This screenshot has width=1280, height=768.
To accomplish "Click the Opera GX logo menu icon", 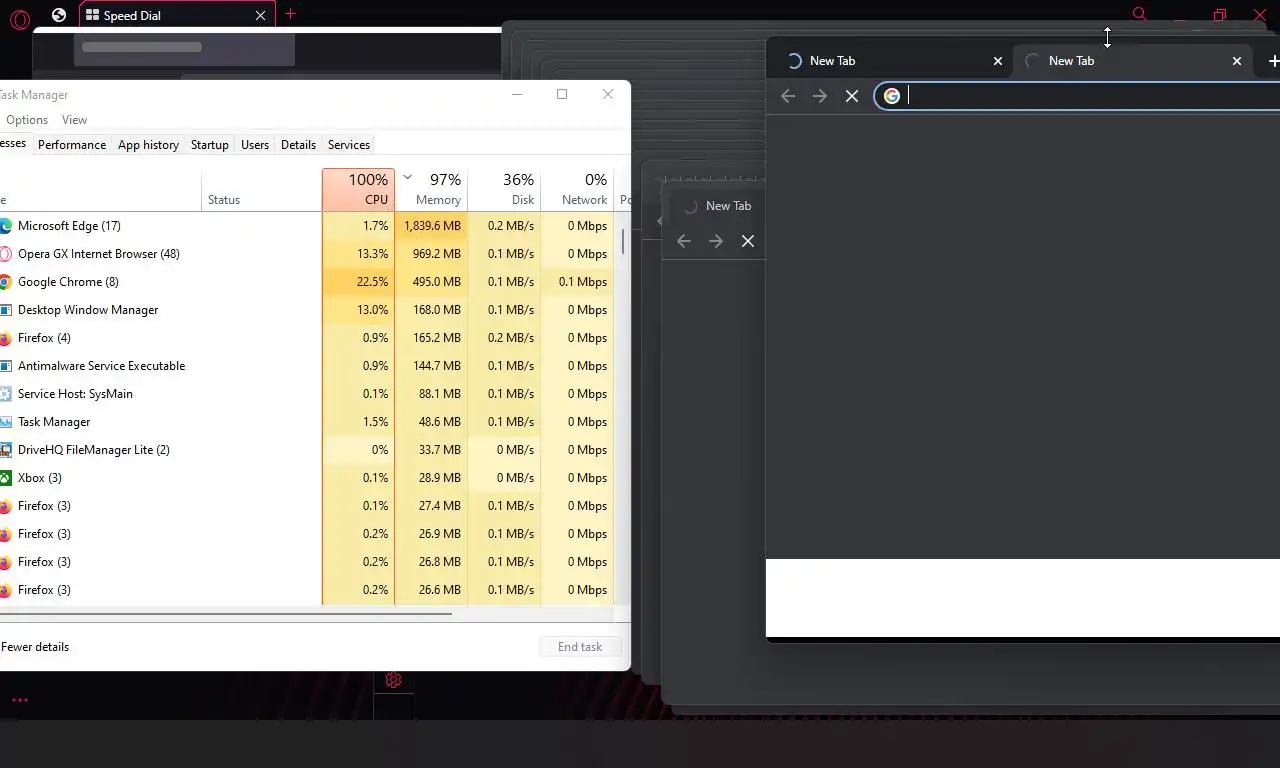I will 19,17.
